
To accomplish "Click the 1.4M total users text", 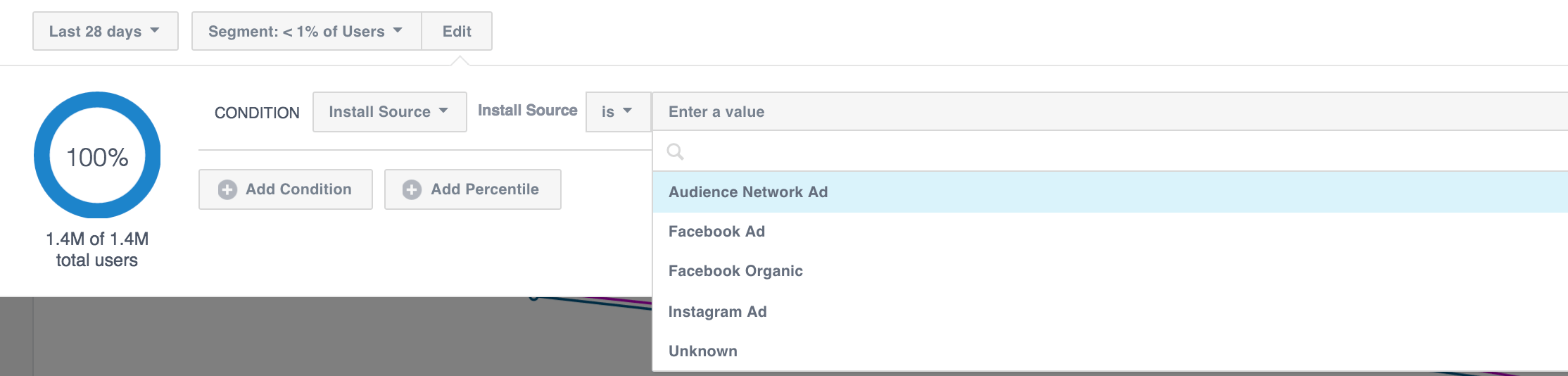I will click(97, 249).
